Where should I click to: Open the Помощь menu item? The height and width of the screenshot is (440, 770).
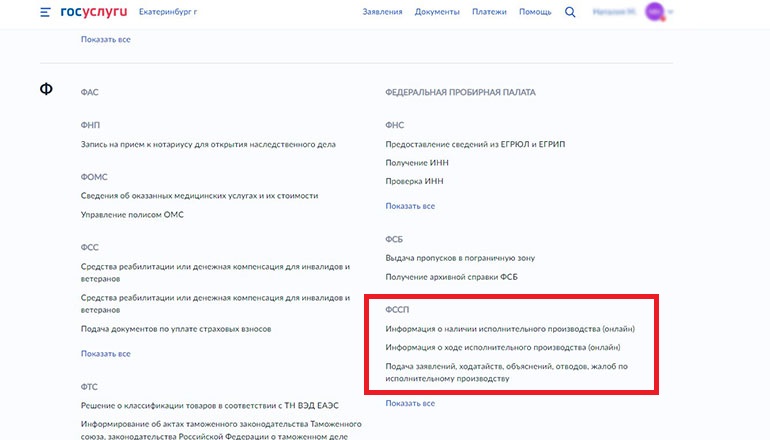(535, 13)
